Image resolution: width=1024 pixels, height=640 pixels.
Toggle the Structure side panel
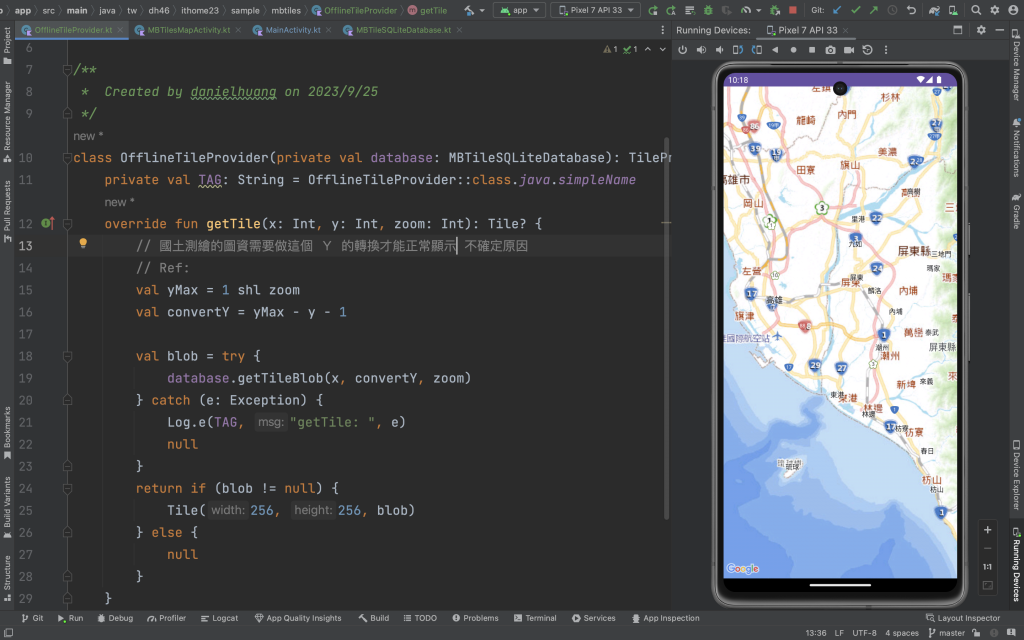point(7,578)
